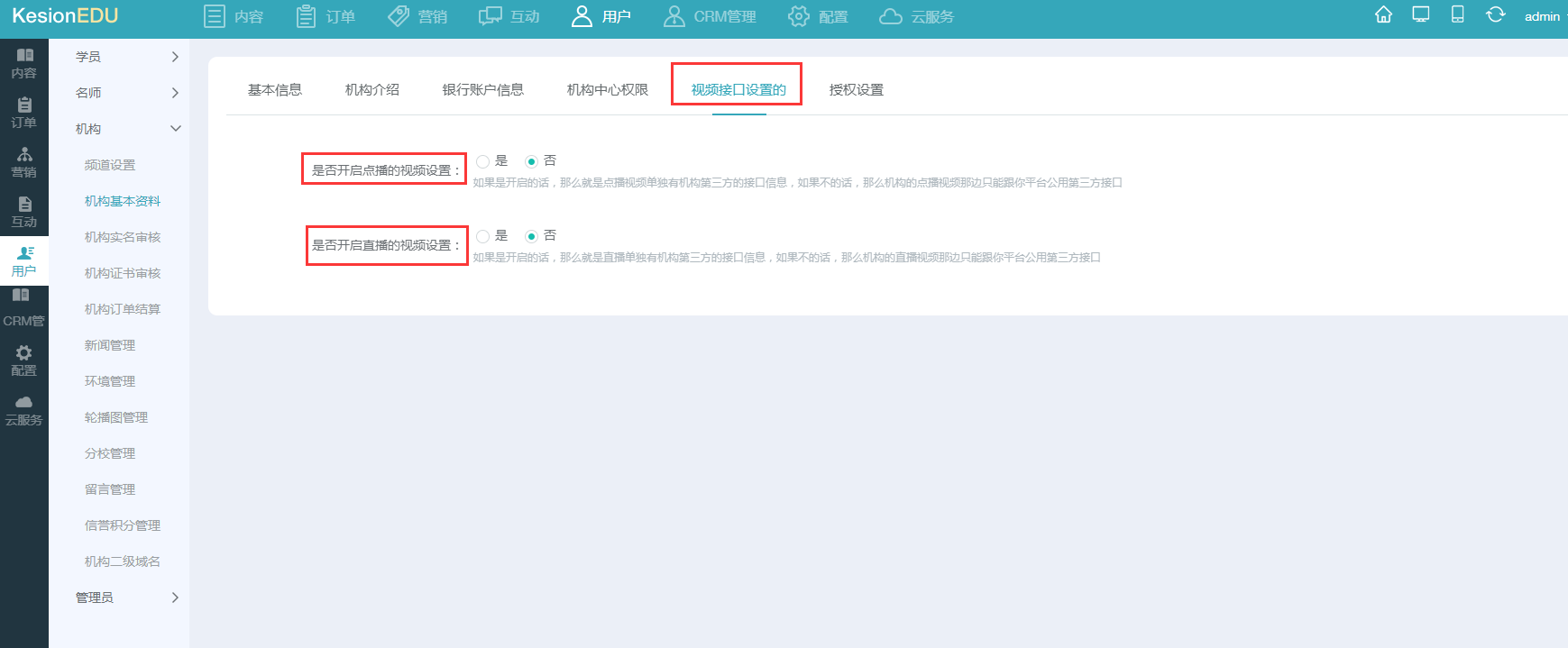The height and width of the screenshot is (648, 1568).
Task: Open the 营销 icon in left sidebar
Action: click(x=24, y=162)
